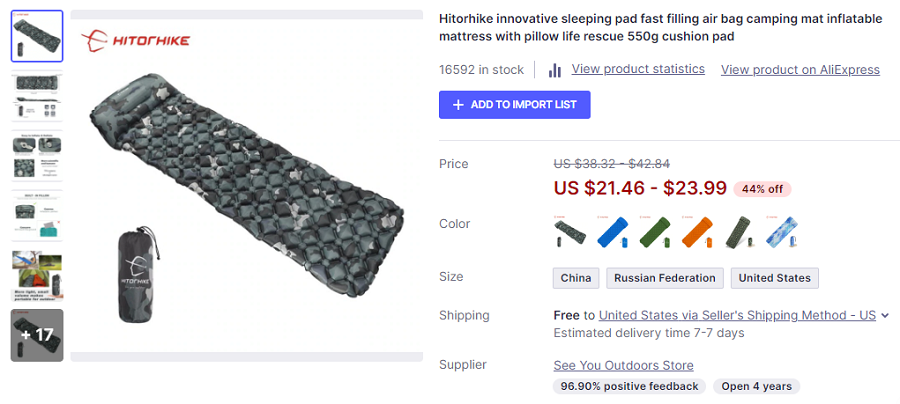Viewport: 900px width, 404px height.
Task: Click the Add to Import List button
Action: 514,105
